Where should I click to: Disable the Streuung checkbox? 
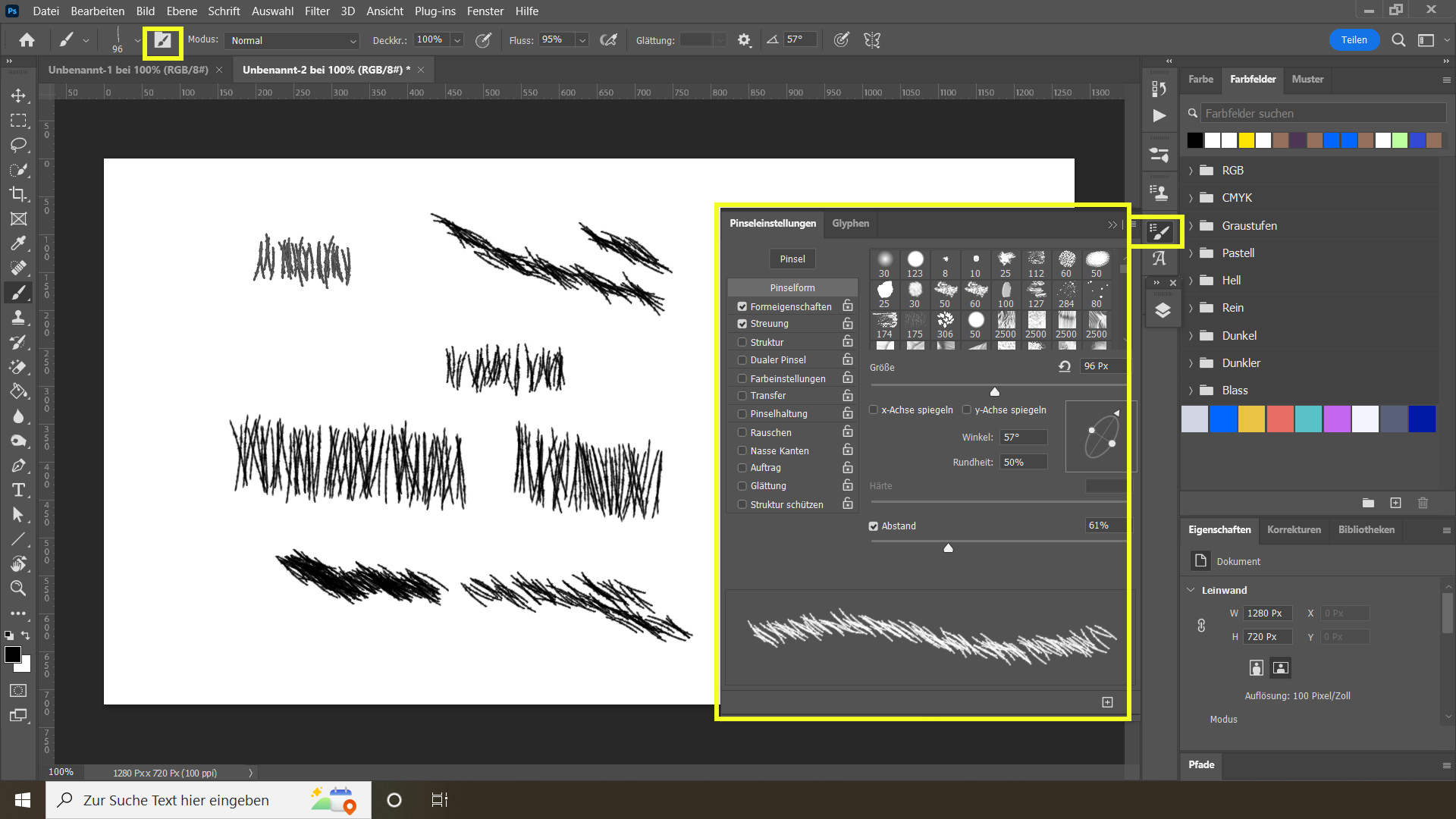tap(742, 324)
